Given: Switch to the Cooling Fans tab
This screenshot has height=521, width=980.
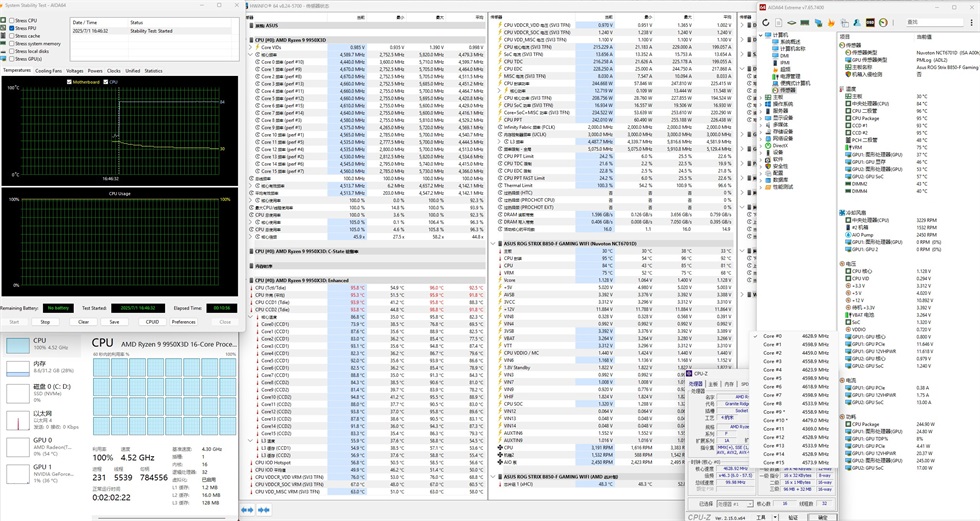Looking at the screenshot, I should [x=48, y=71].
